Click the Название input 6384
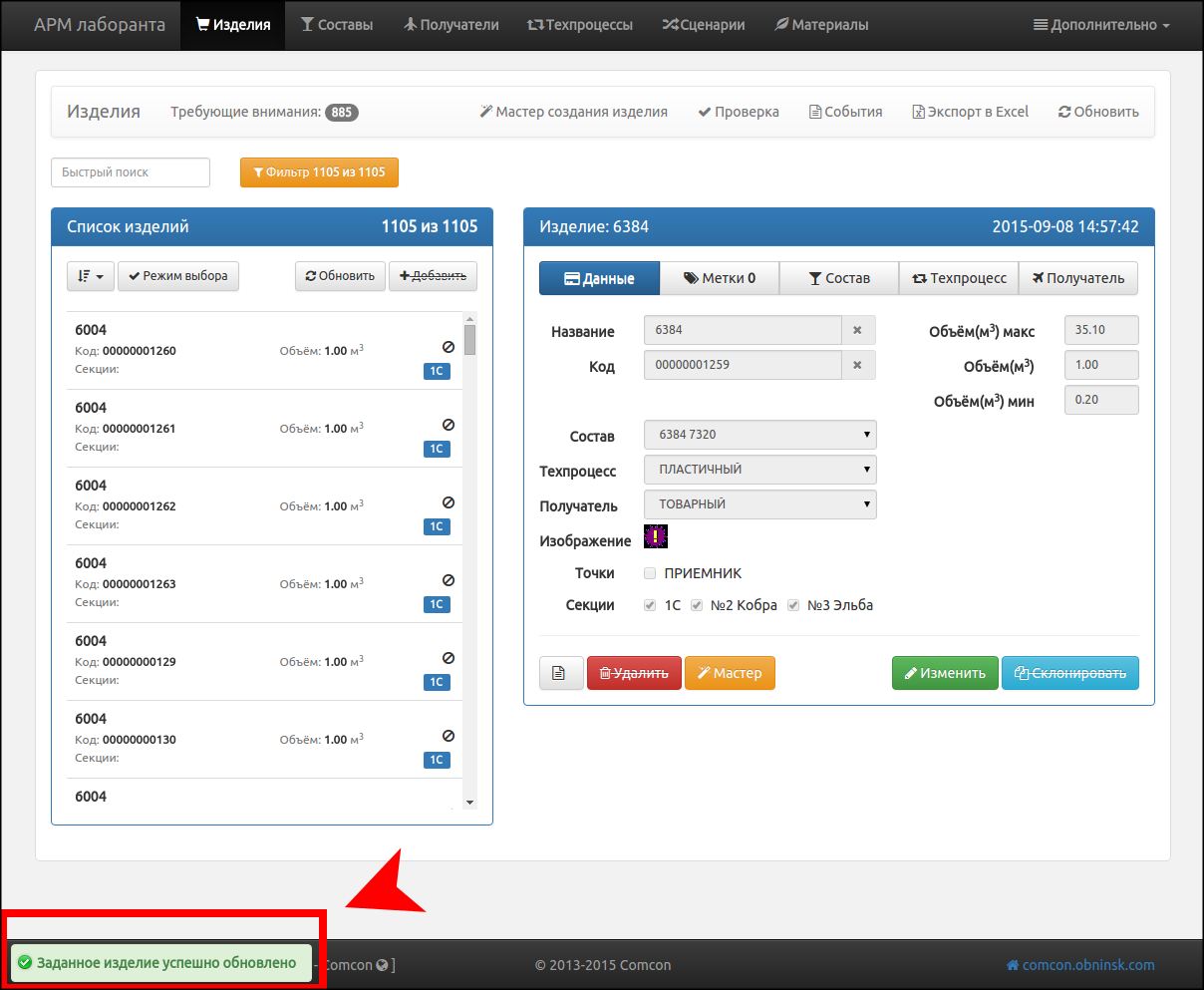This screenshot has width=1204, height=990. point(743,330)
